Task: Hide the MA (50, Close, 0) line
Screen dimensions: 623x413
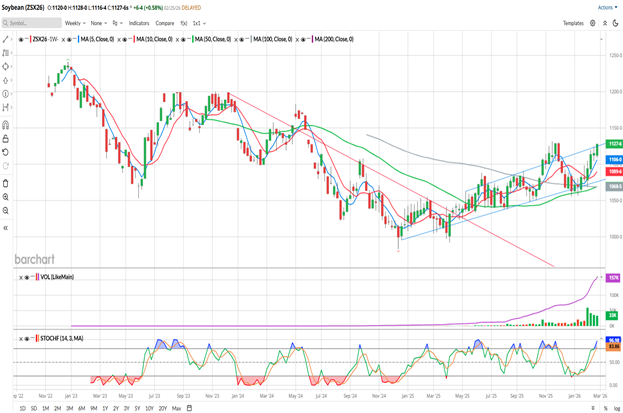Action: (183, 39)
